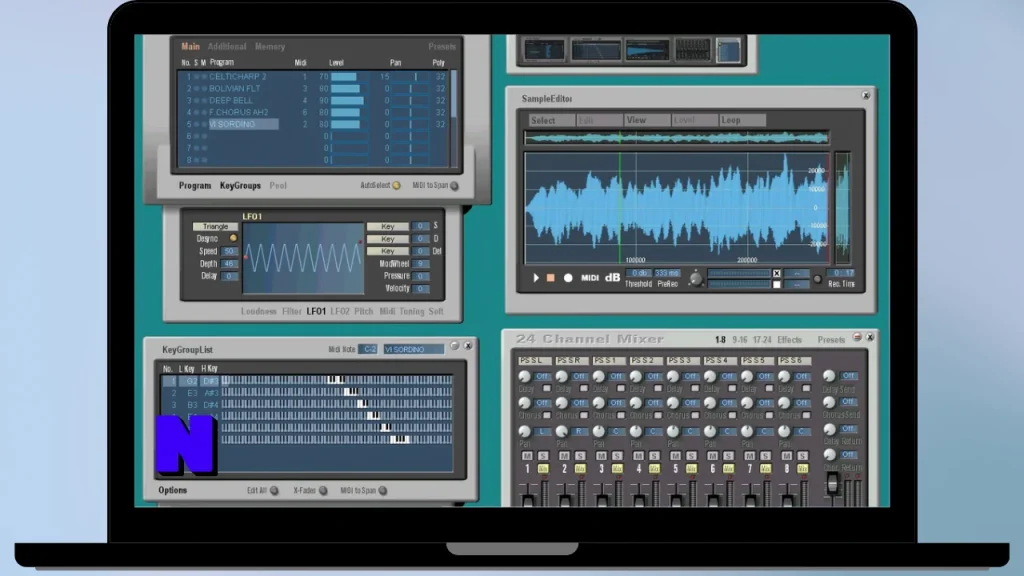Move the channel 5 volume fader
Viewport: 1024px width, 576px height.
pyautogui.click(x=677, y=500)
